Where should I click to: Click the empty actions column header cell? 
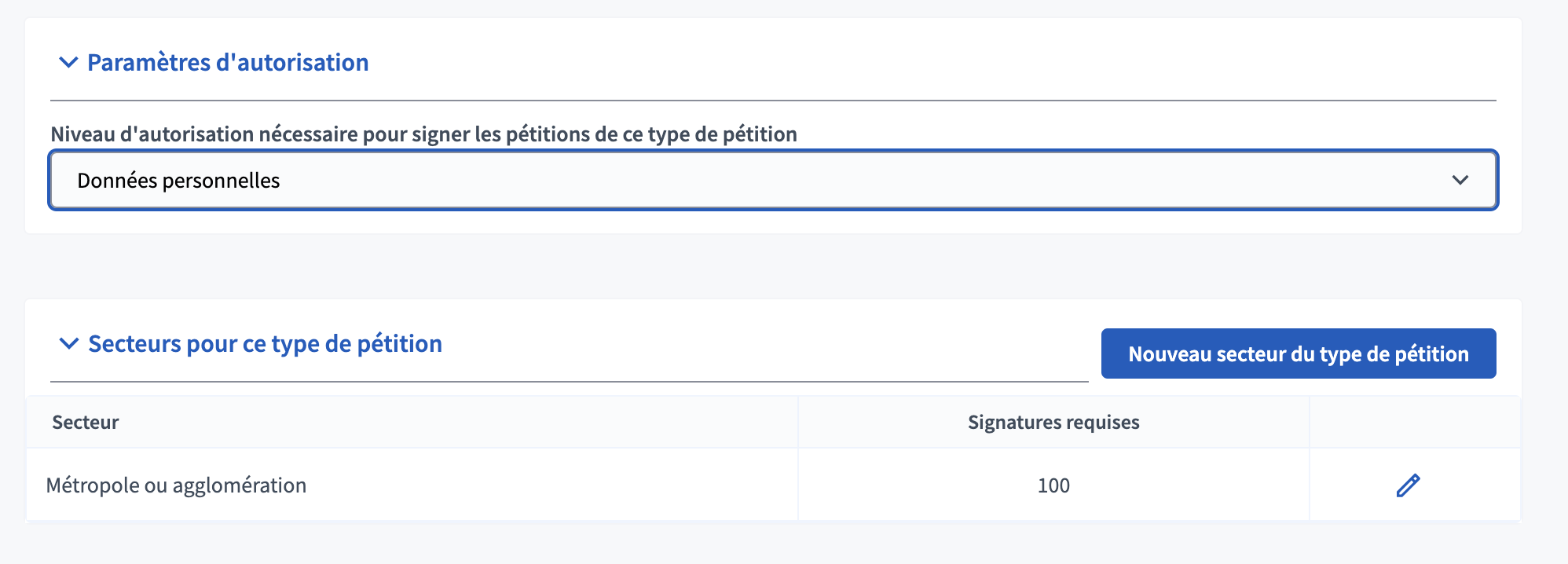coord(1414,423)
